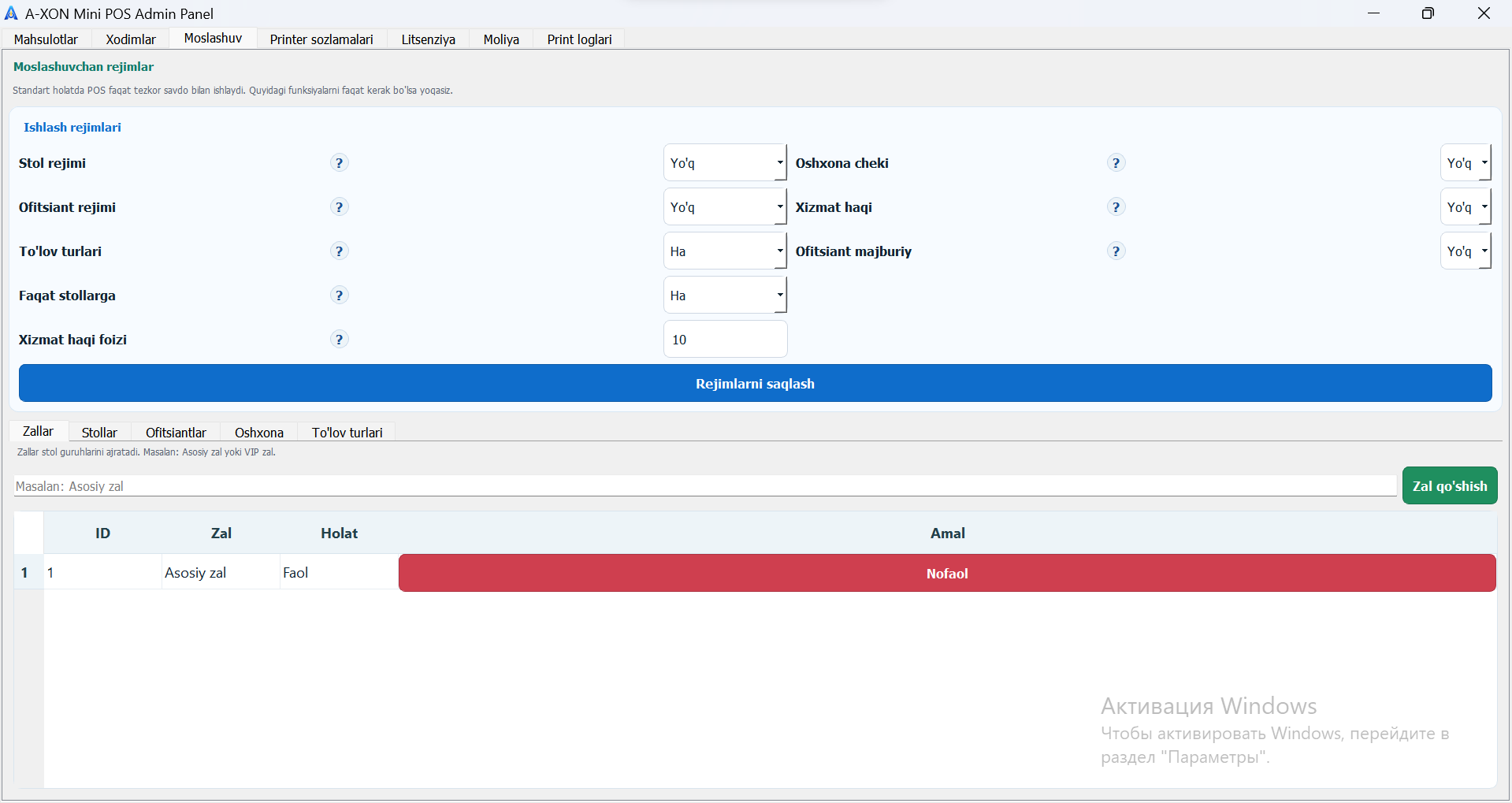
Task: Show help for Faqat stollarga
Action: click(x=339, y=296)
